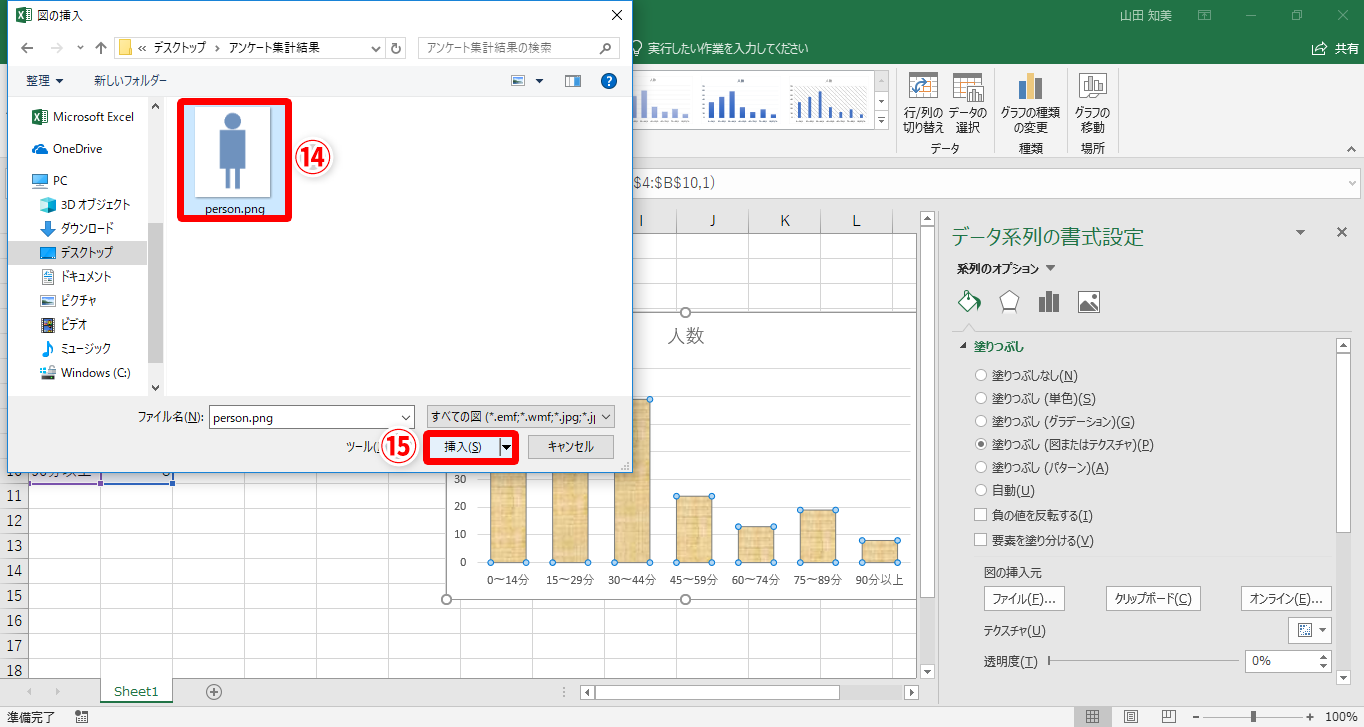Open the picture icon tab in format pane
Viewport: 1364px width, 727px height.
click(x=1089, y=302)
